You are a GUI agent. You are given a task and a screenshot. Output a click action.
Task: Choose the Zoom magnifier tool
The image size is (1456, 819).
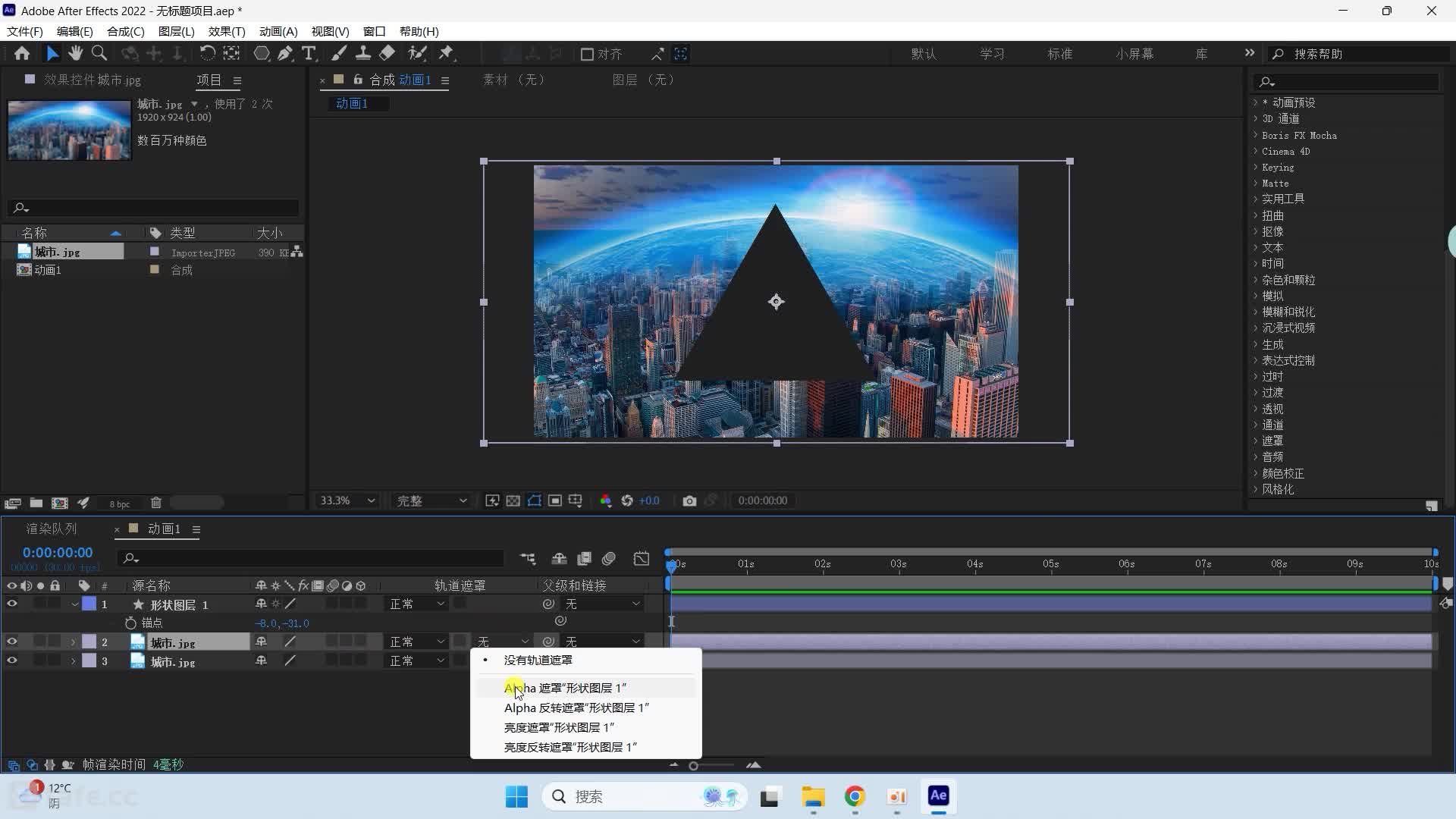tap(99, 54)
